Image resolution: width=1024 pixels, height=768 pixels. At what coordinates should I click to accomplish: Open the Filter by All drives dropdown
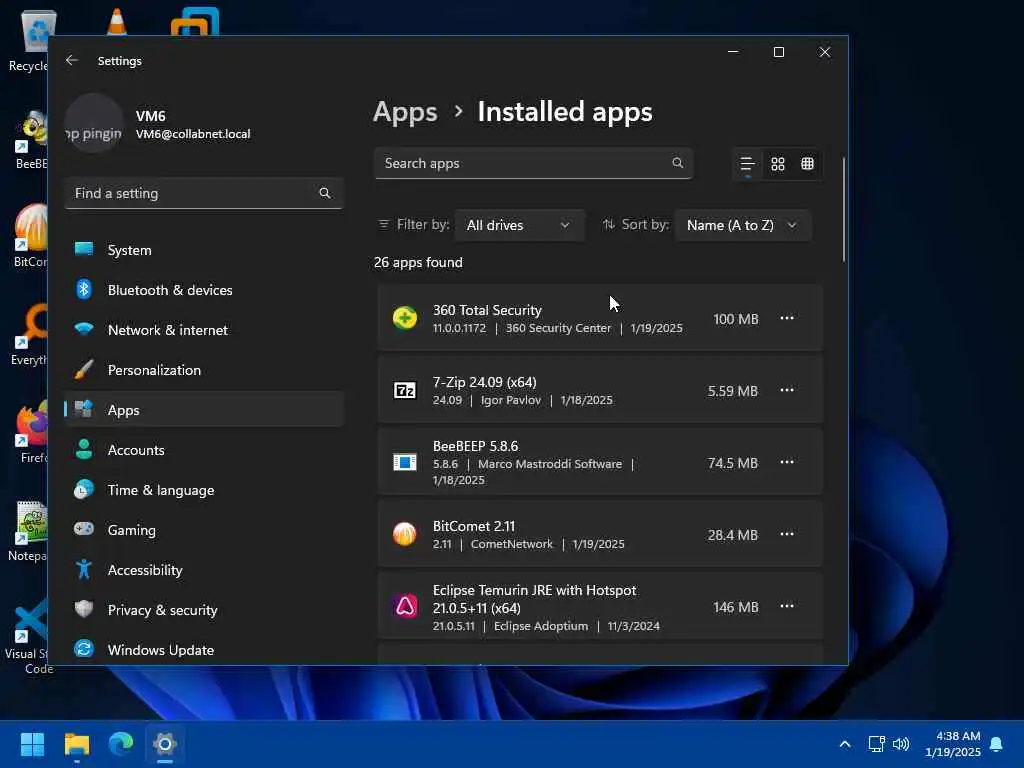pyautogui.click(x=519, y=225)
